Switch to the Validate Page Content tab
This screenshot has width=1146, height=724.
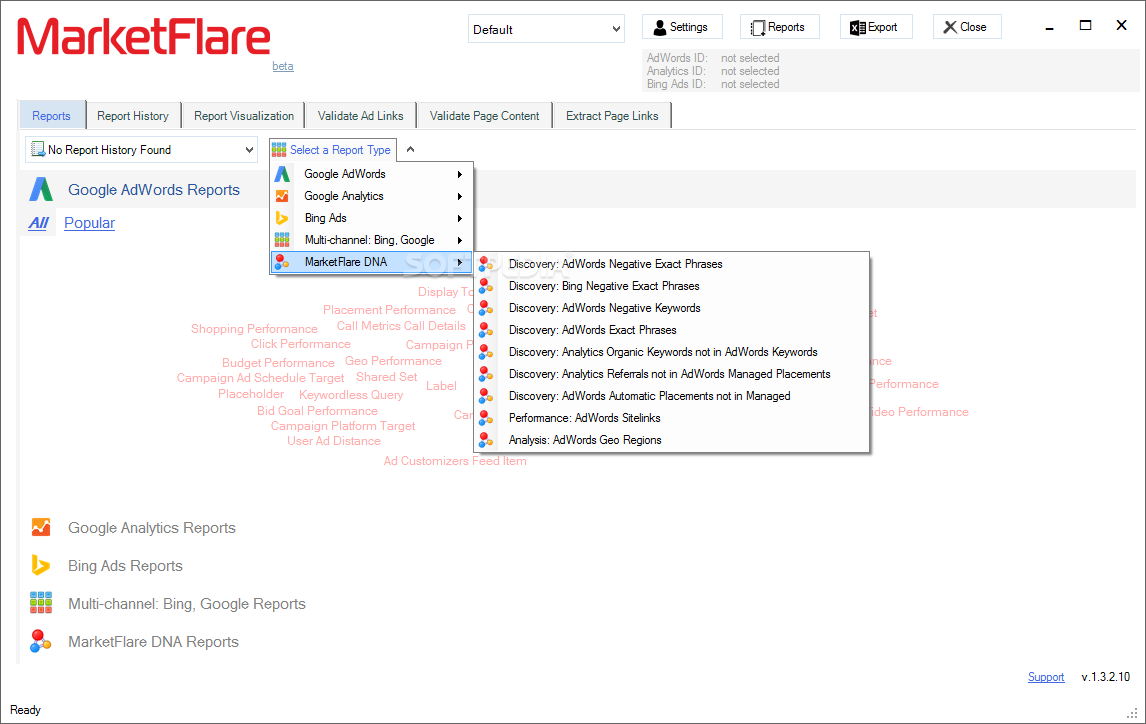click(485, 115)
